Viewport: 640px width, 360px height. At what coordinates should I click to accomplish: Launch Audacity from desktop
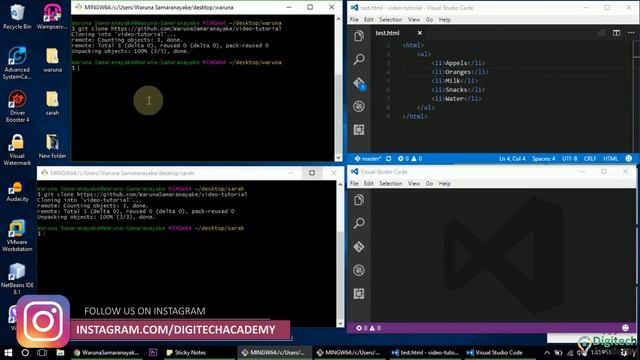tap(17, 192)
